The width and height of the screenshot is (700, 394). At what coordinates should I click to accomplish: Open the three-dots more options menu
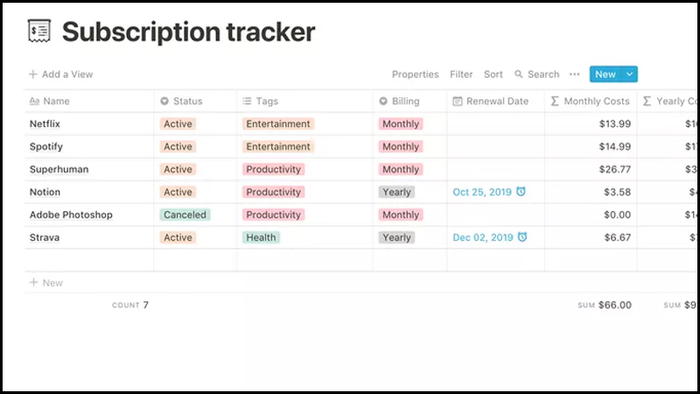pos(575,74)
